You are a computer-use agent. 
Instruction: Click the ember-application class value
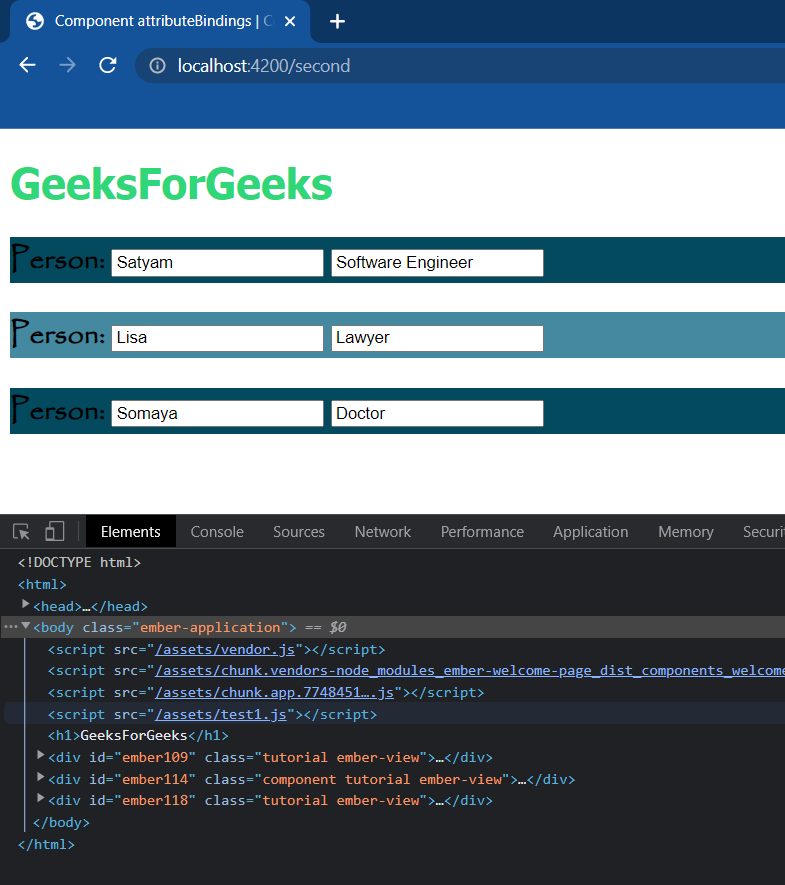pos(210,628)
